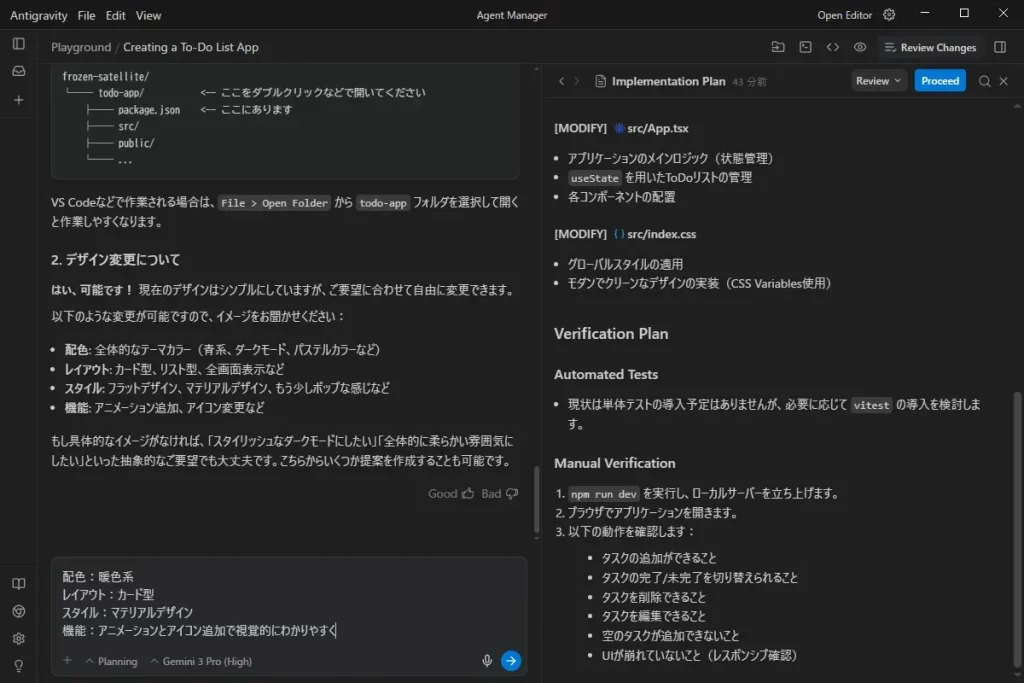Click the chat message input field
This screenshot has height=683, width=1024.
click(289, 604)
